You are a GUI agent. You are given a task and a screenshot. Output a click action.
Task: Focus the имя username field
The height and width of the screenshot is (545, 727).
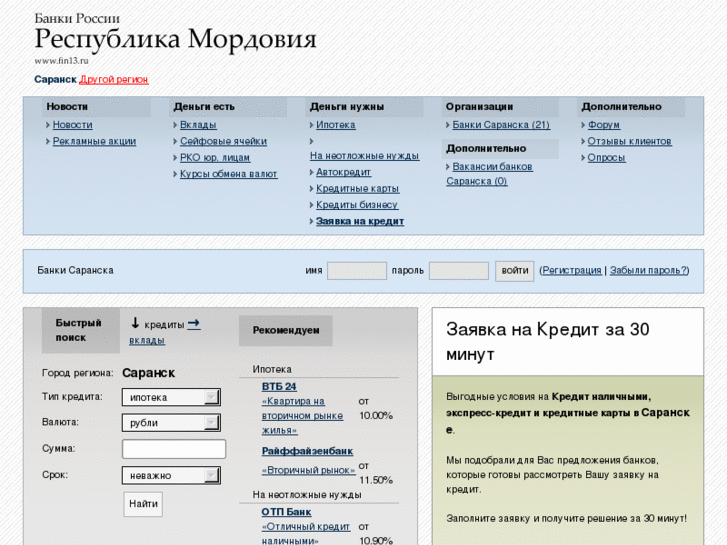357,271
